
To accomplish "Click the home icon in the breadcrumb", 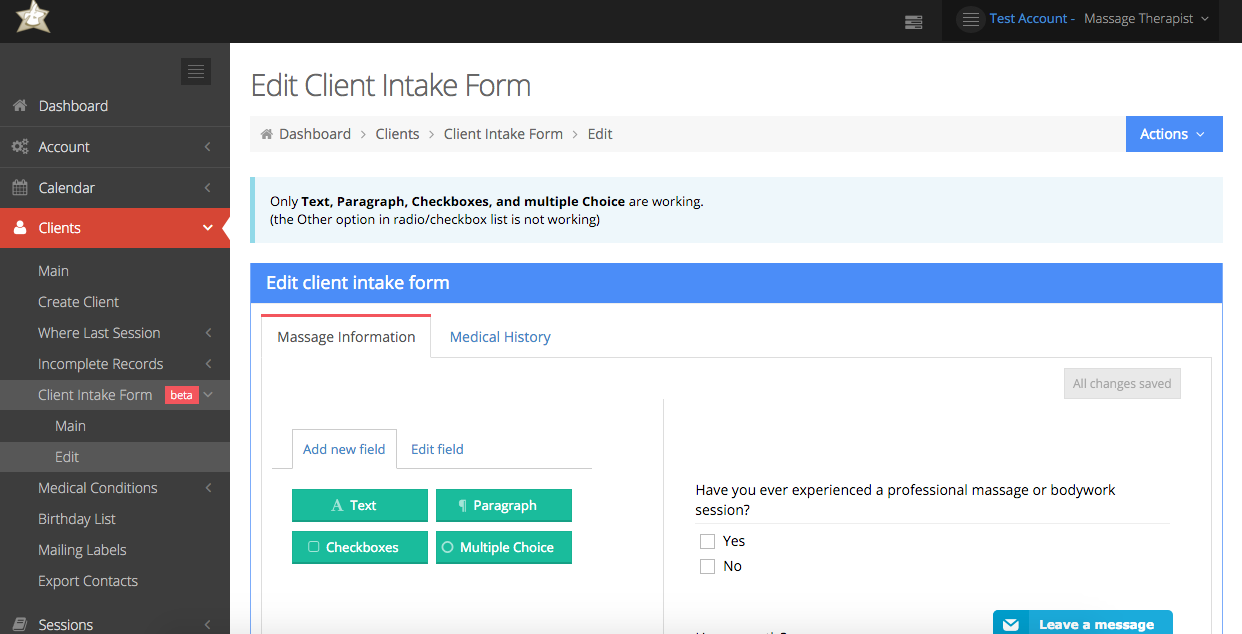I will 265,133.
